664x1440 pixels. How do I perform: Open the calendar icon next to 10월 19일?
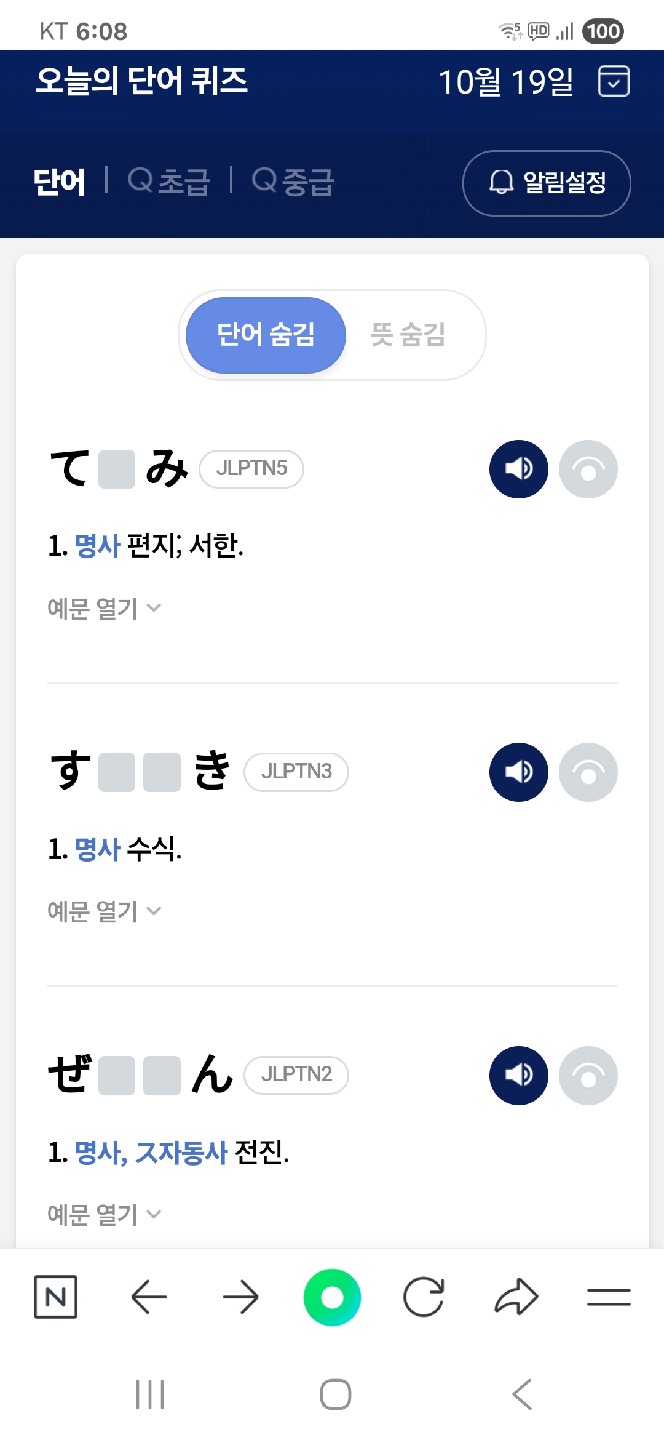(x=614, y=81)
